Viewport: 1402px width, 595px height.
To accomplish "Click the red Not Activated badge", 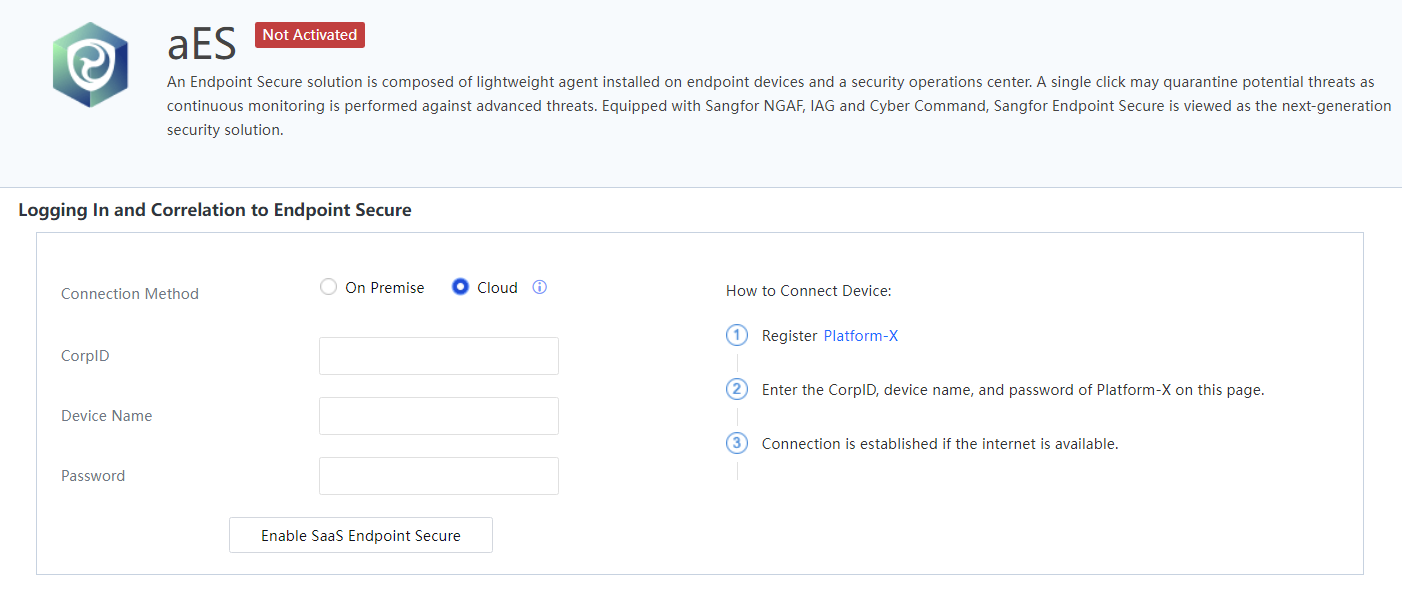I will 310,35.
